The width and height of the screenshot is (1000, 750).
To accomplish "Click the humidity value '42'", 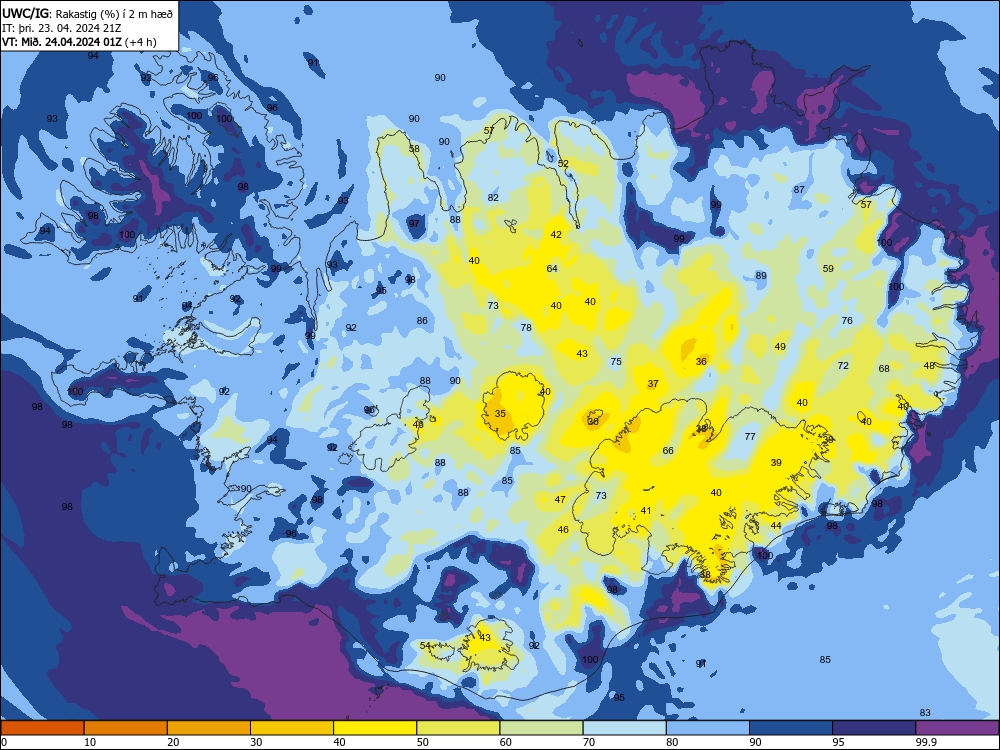I will click(556, 235).
